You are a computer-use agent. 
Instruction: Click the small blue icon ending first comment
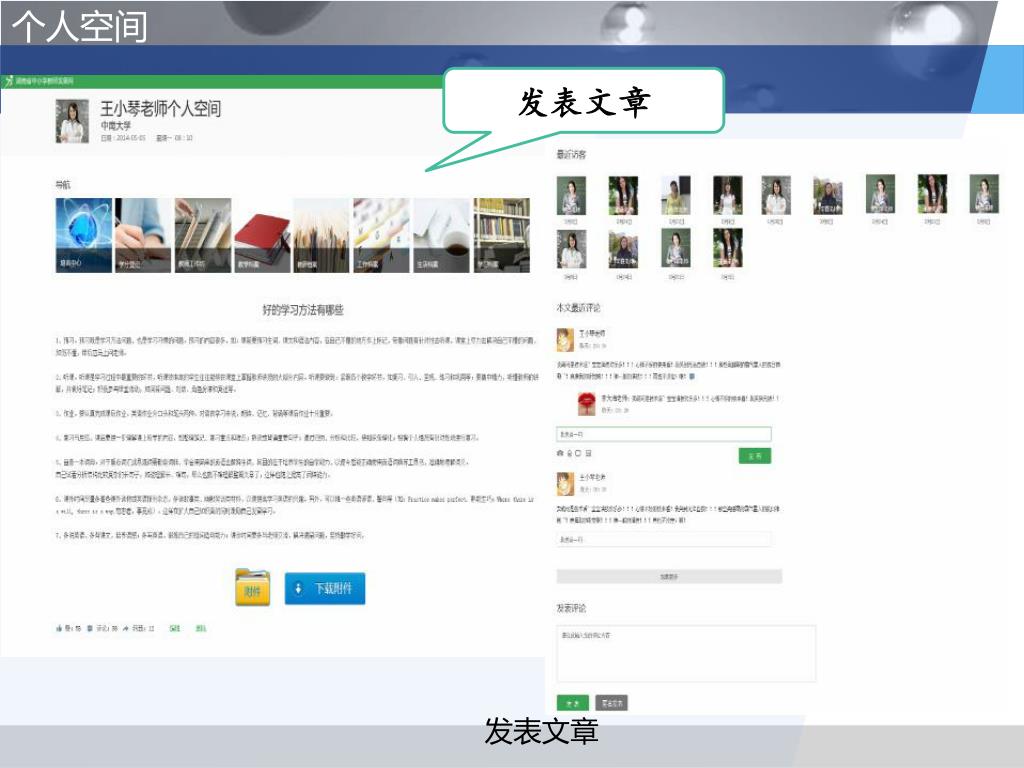(x=692, y=377)
